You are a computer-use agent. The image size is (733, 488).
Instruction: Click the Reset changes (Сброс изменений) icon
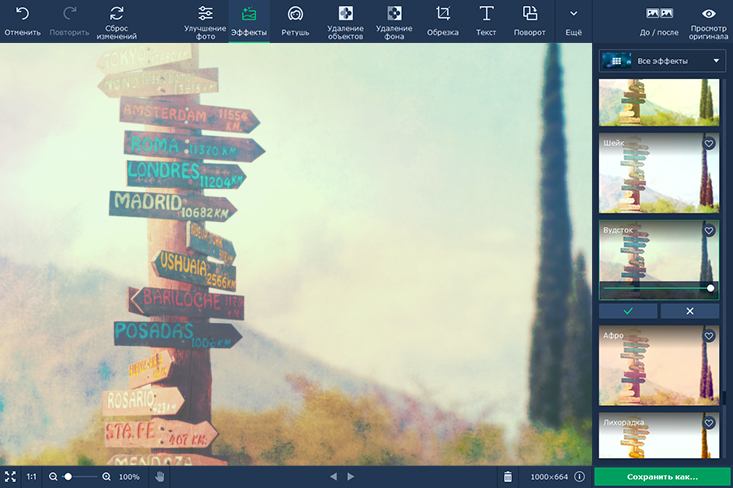click(117, 14)
